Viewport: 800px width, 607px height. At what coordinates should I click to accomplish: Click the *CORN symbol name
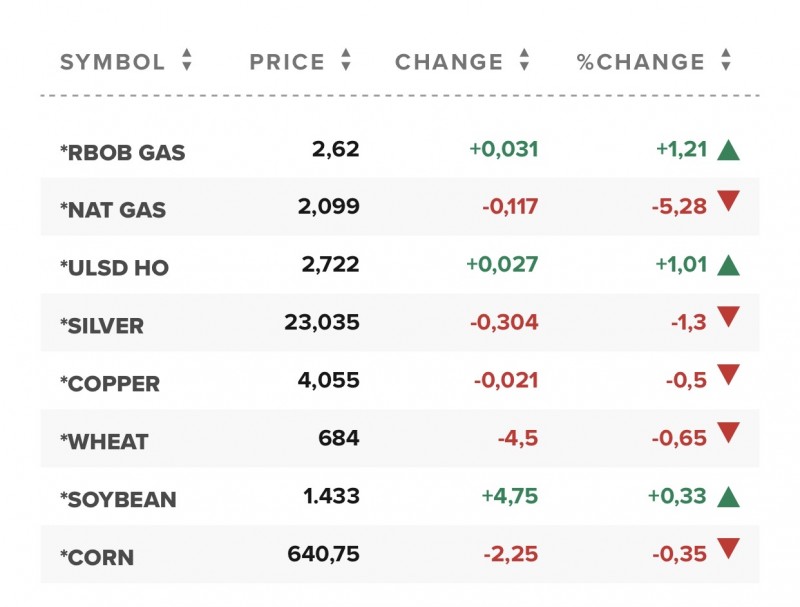(x=97, y=558)
